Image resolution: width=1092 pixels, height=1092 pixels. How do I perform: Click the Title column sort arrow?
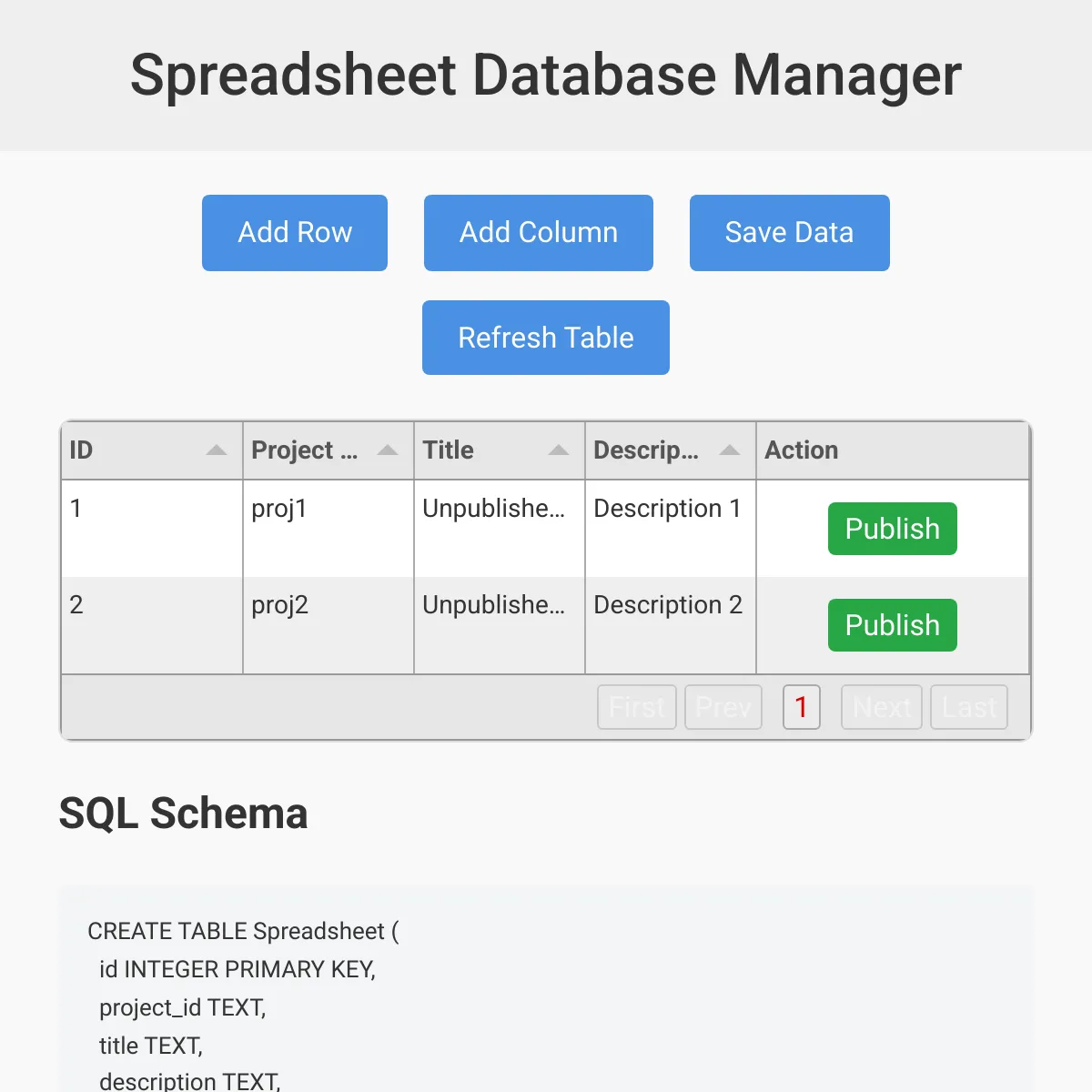pos(557,450)
